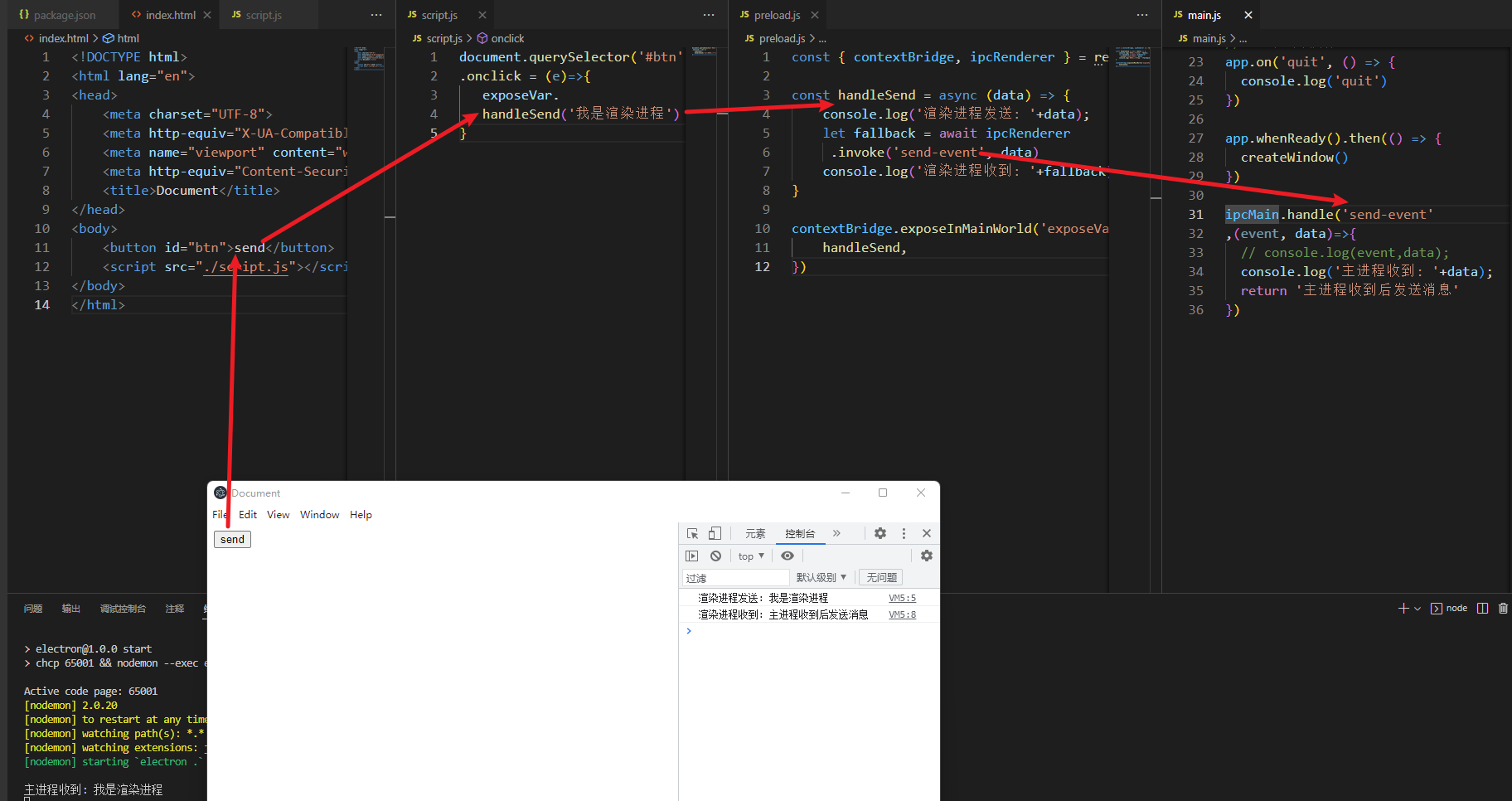The image size is (1512, 801).
Task: Click the eye icon to create live expression
Action: (787, 556)
